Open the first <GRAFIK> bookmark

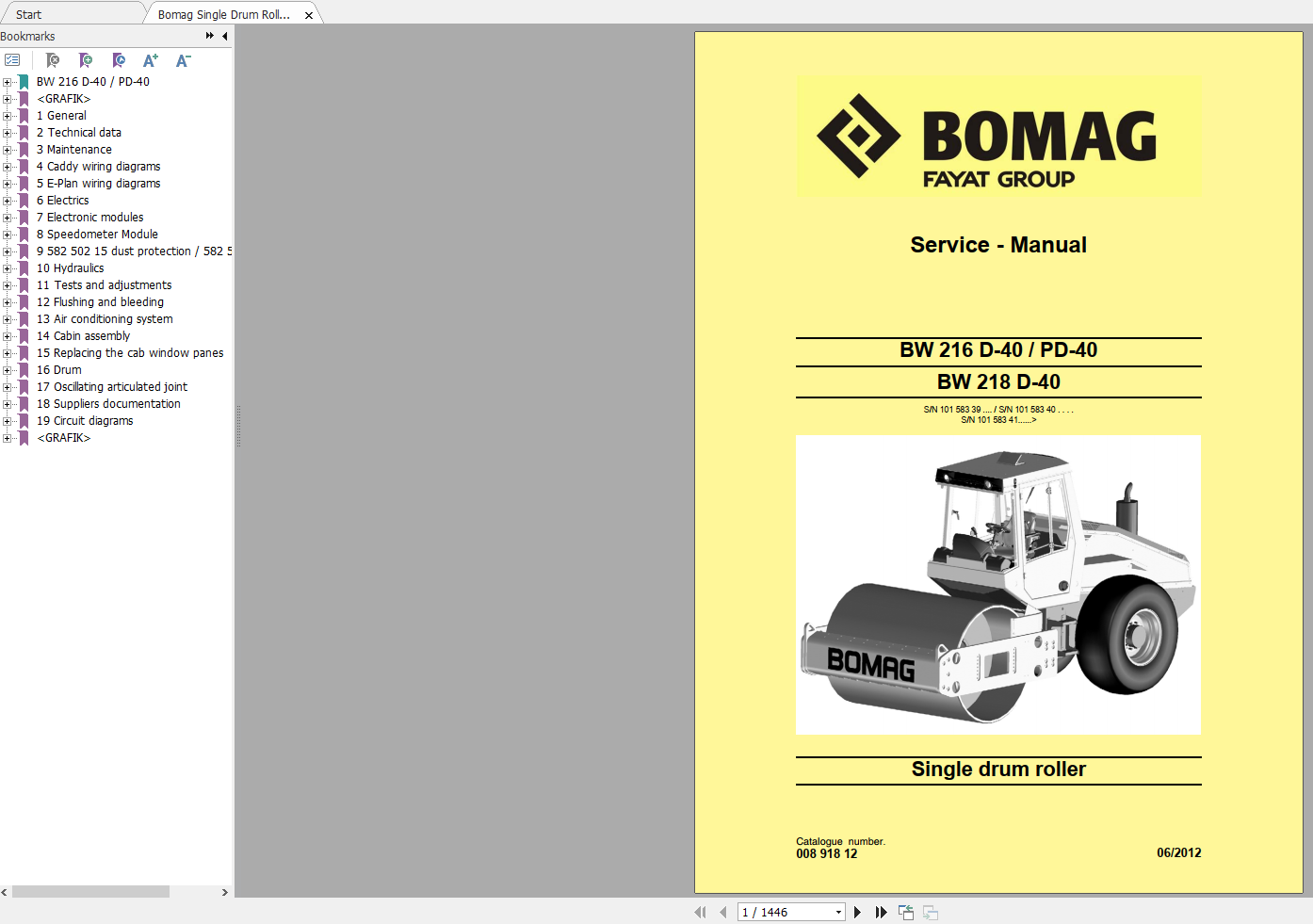(x=63, y=99)
